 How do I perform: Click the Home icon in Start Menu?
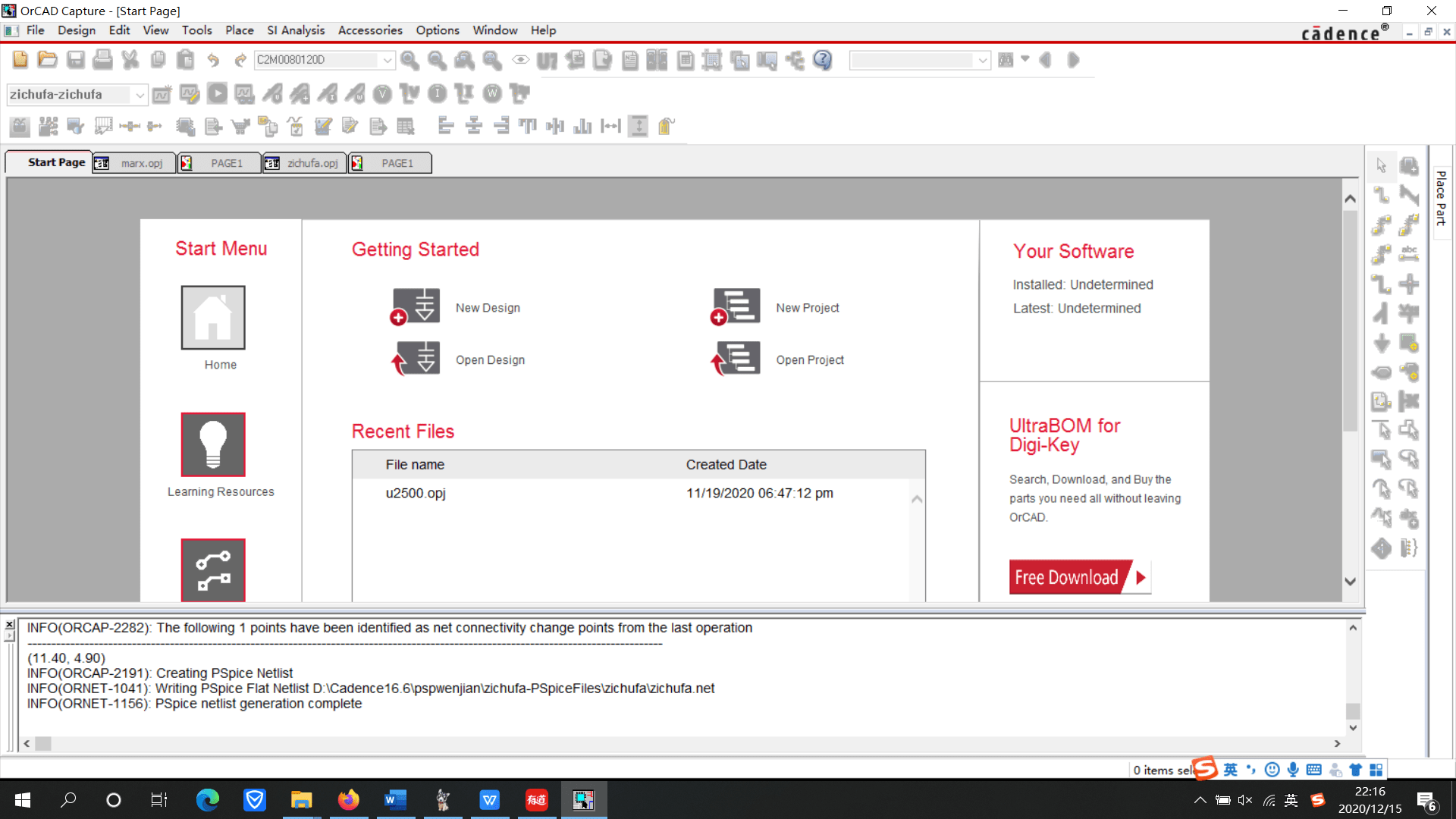click(x=213, y=318)
